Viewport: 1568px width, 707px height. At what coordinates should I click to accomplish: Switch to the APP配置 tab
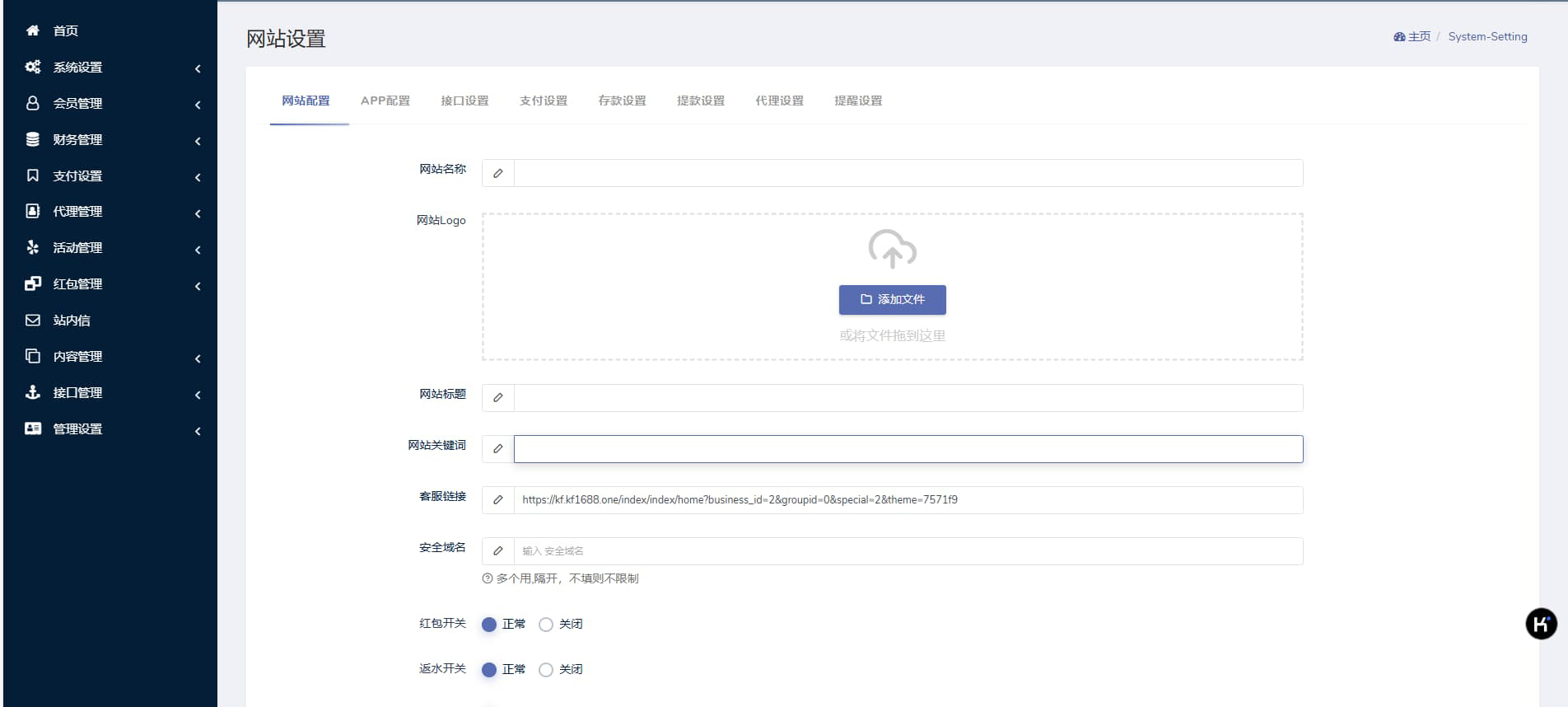click(x=385, y=101)
